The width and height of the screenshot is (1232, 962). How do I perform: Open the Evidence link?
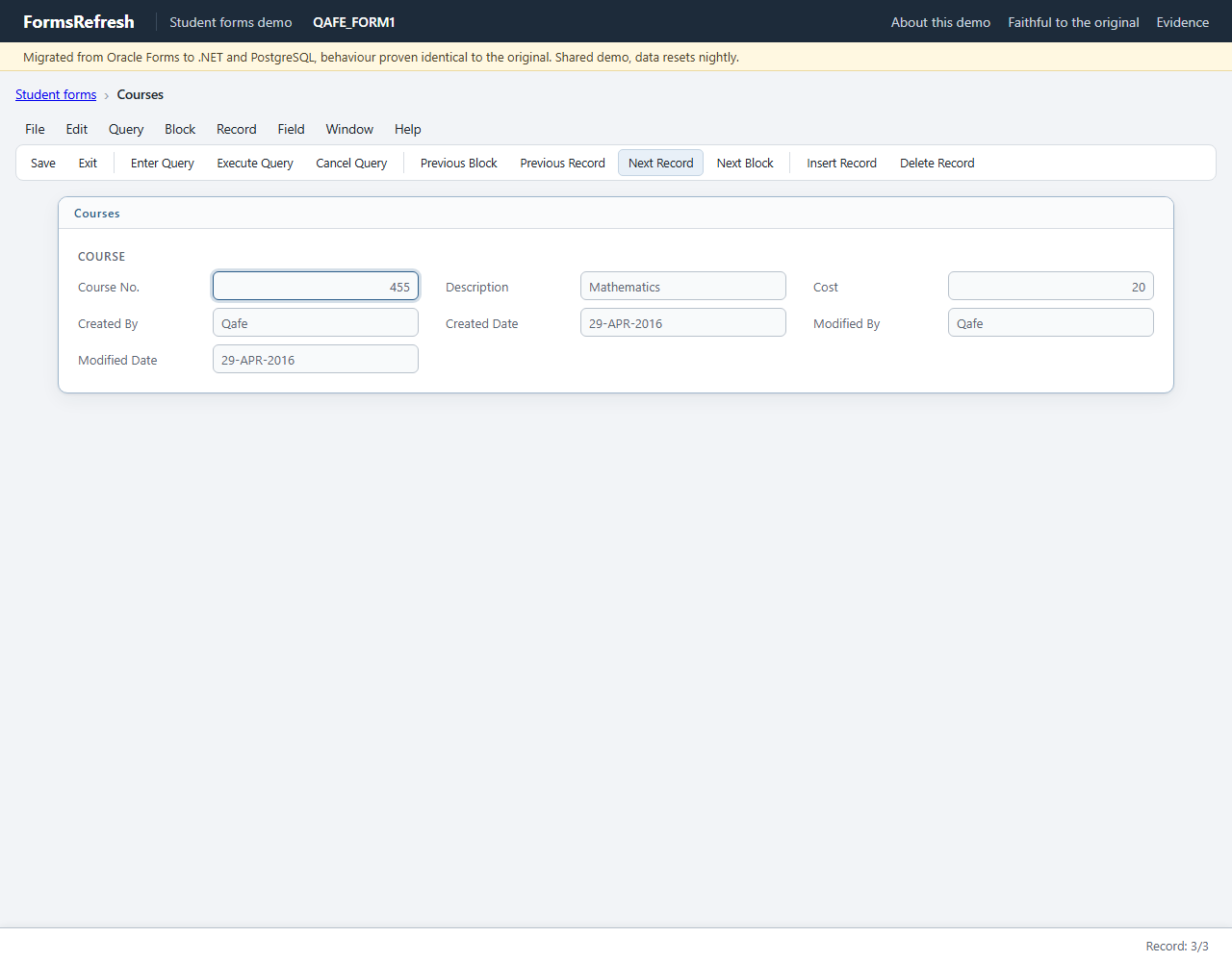(x=1182, y=22)
